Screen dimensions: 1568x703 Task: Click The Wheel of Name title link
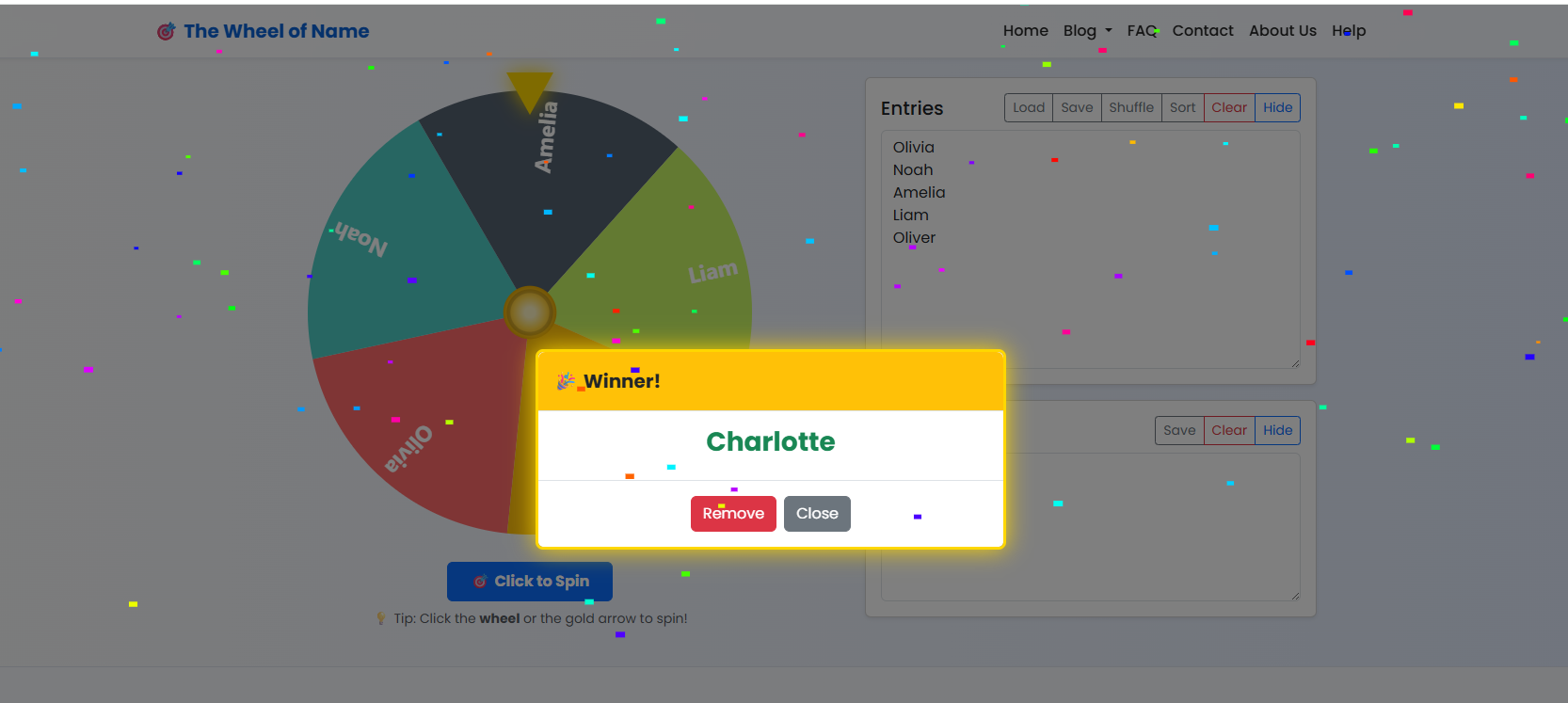click(x=276, y=31)
